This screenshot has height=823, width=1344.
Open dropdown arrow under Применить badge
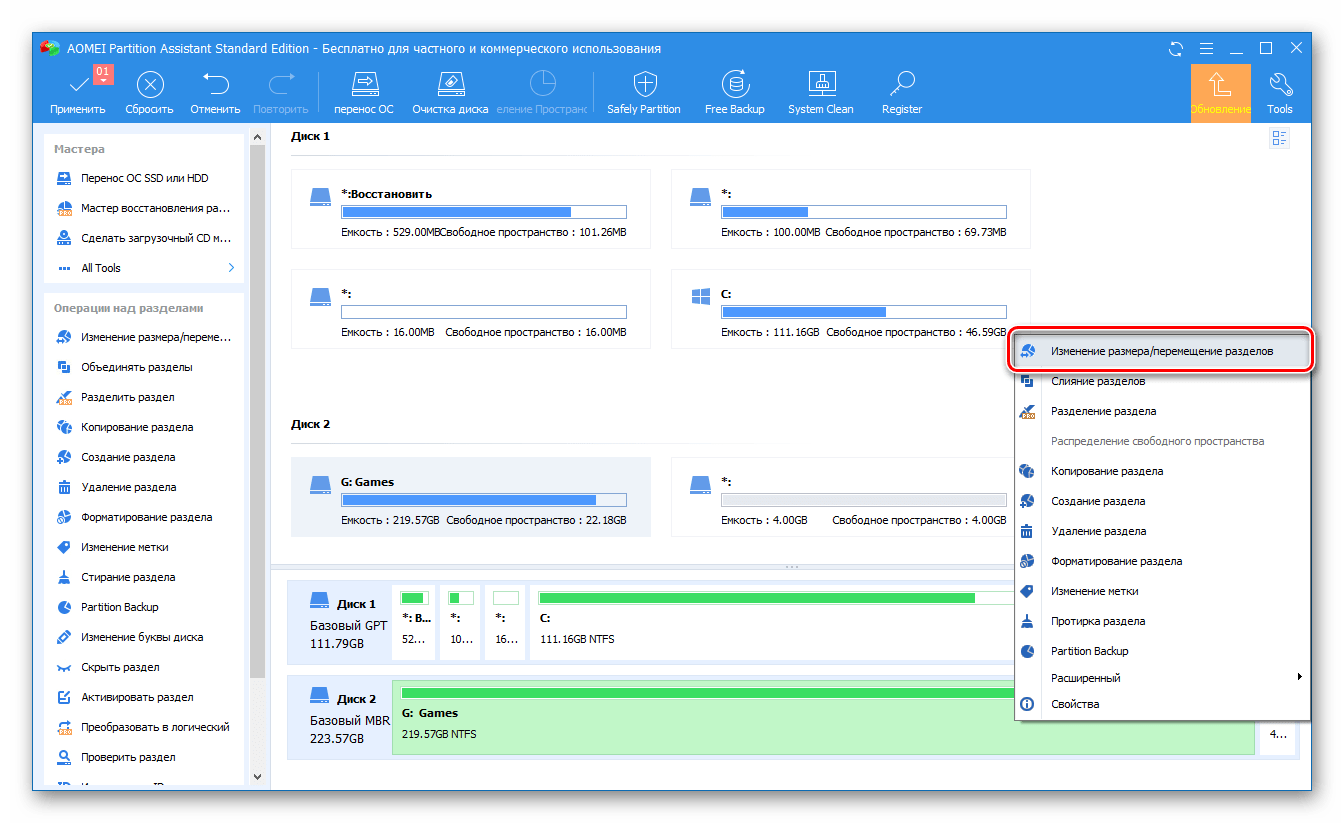pyautogui.click(x=103, y=81)
